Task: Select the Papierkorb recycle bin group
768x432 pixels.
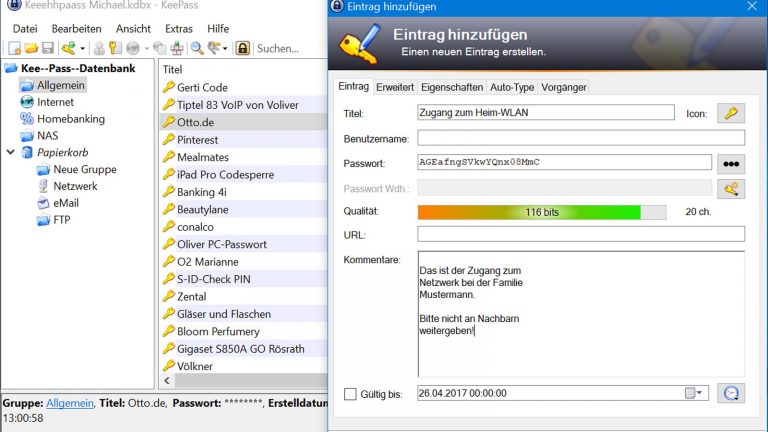Action: (63, 152)
